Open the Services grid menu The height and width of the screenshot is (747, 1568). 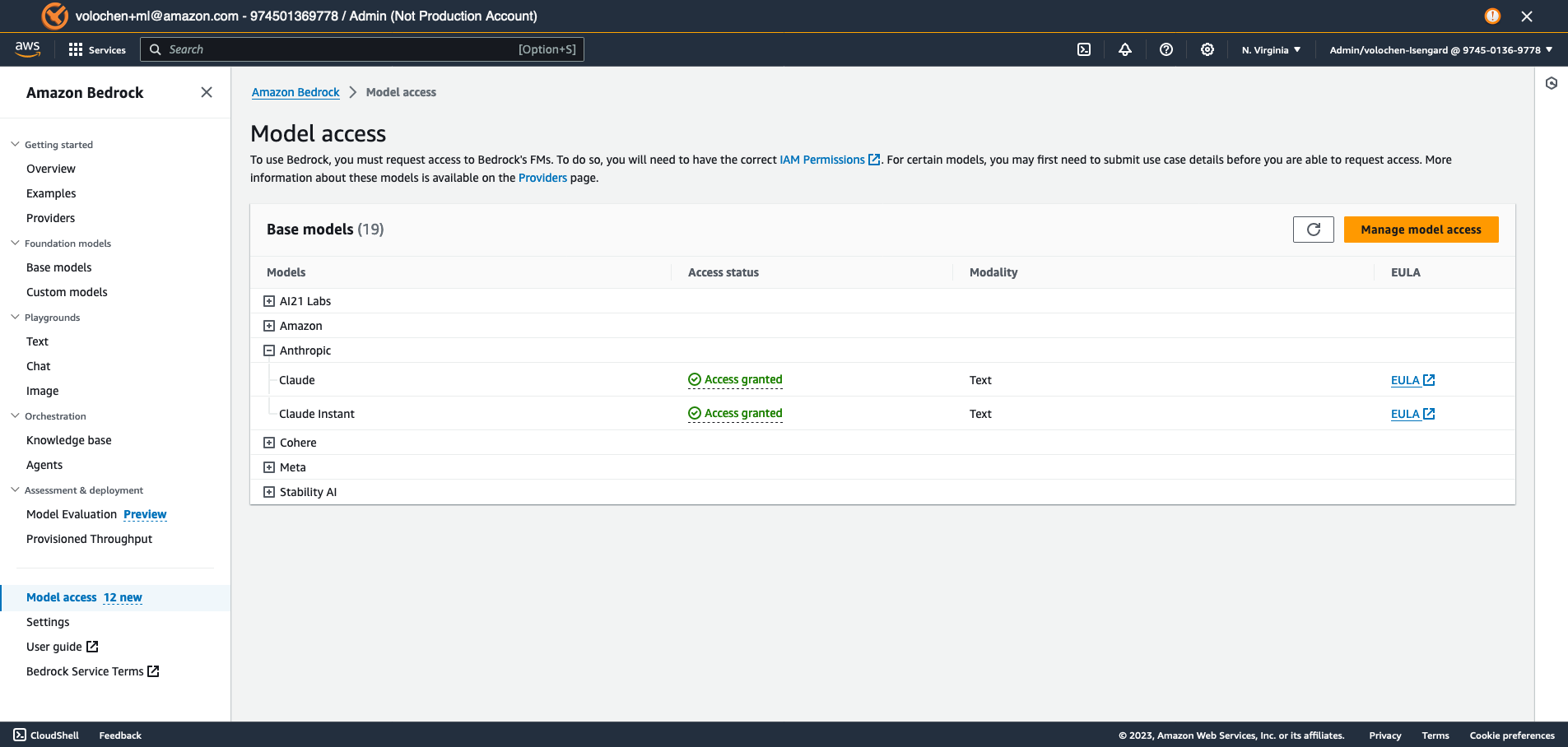tap(97, 49)
